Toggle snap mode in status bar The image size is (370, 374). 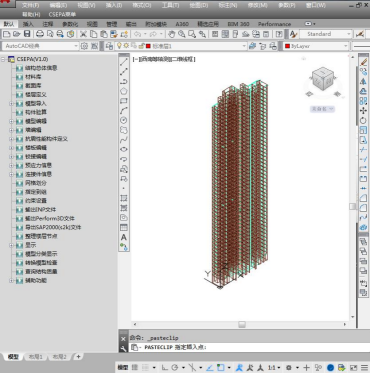coord(145,367)
